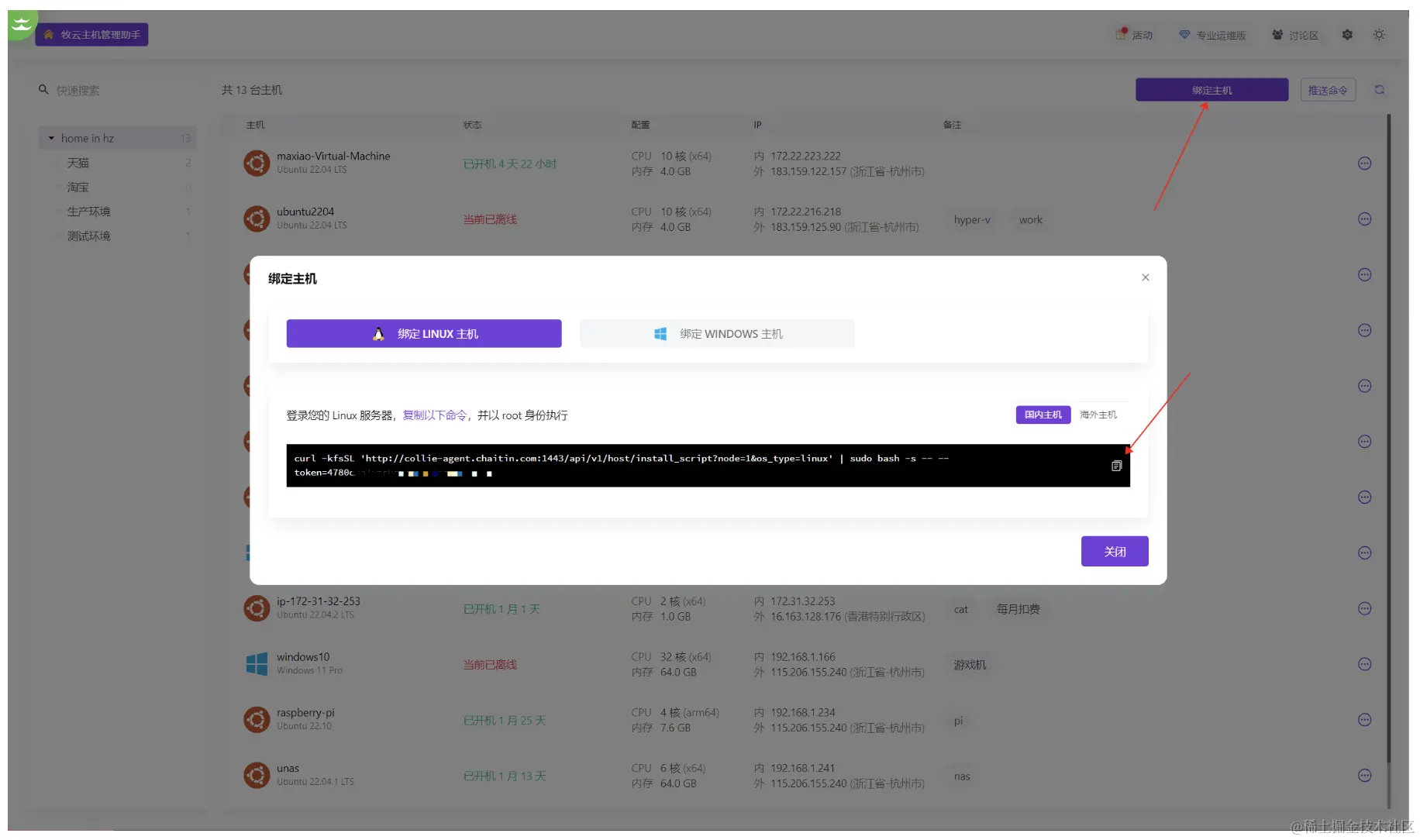Image resolution: width=1420 pixels, height=840 pixels.
Task: Select the 生产环境 group
Action: click(x=88, y=212)
